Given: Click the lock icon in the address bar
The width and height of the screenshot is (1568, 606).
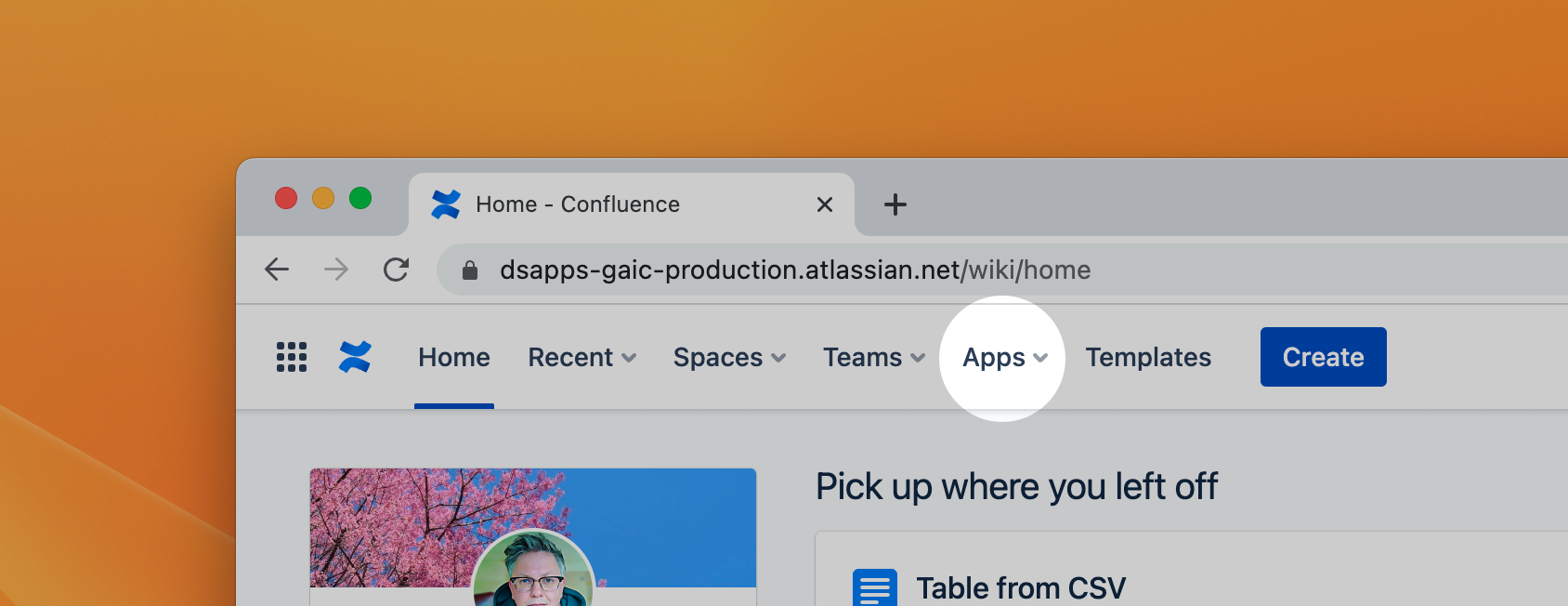Looking at the screenshot, I should (470, 270).
